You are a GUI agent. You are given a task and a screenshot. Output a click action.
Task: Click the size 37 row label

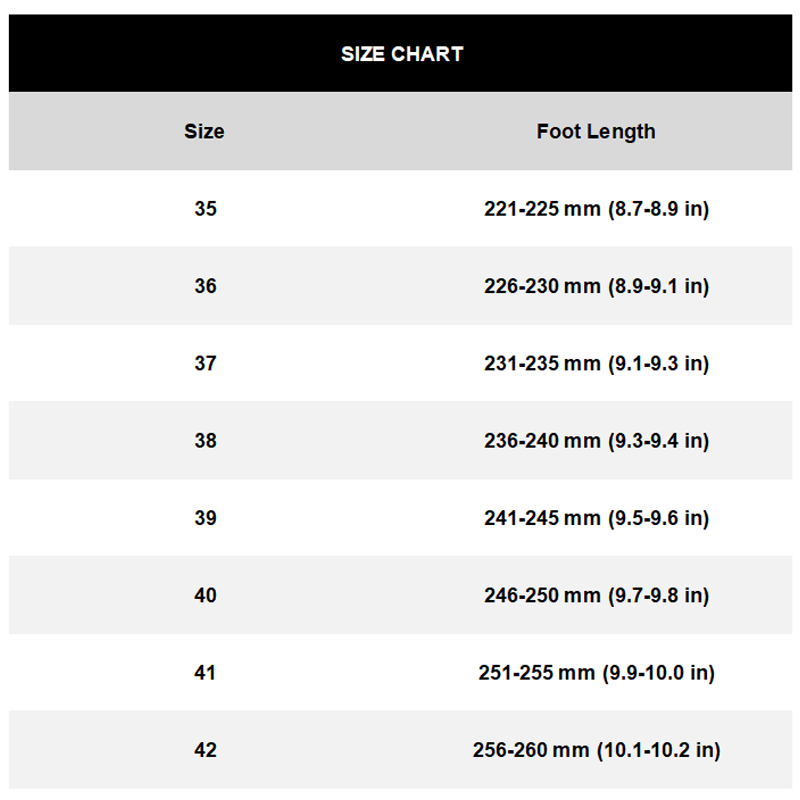(x=205, y=363)
